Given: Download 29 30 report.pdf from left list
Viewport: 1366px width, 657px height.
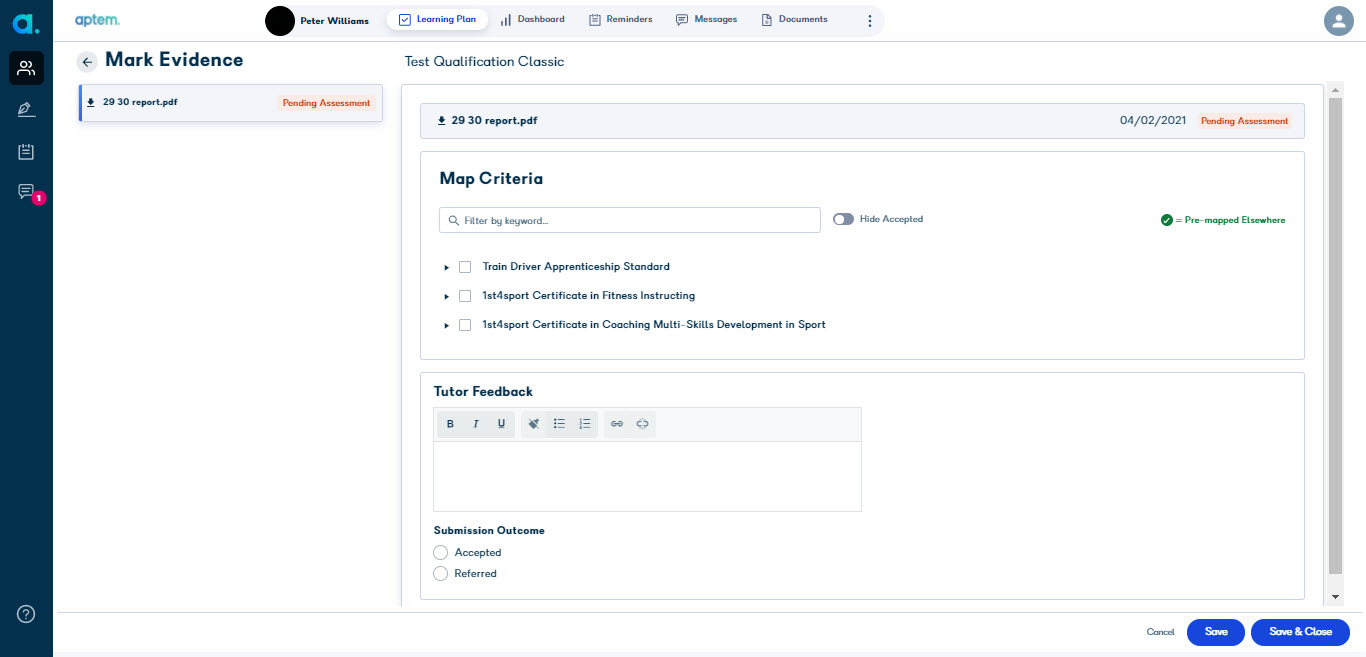Looking at the screenshot, I should pos(91,102).
